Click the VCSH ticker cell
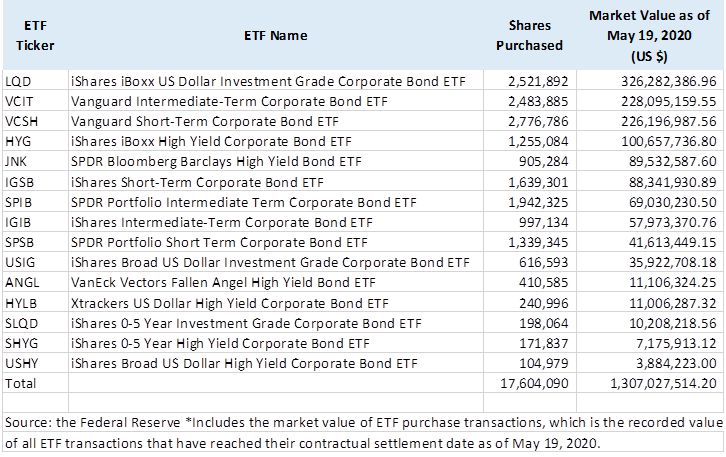The height and width of the screenshot is (457, 726). (x=36, y=121)
